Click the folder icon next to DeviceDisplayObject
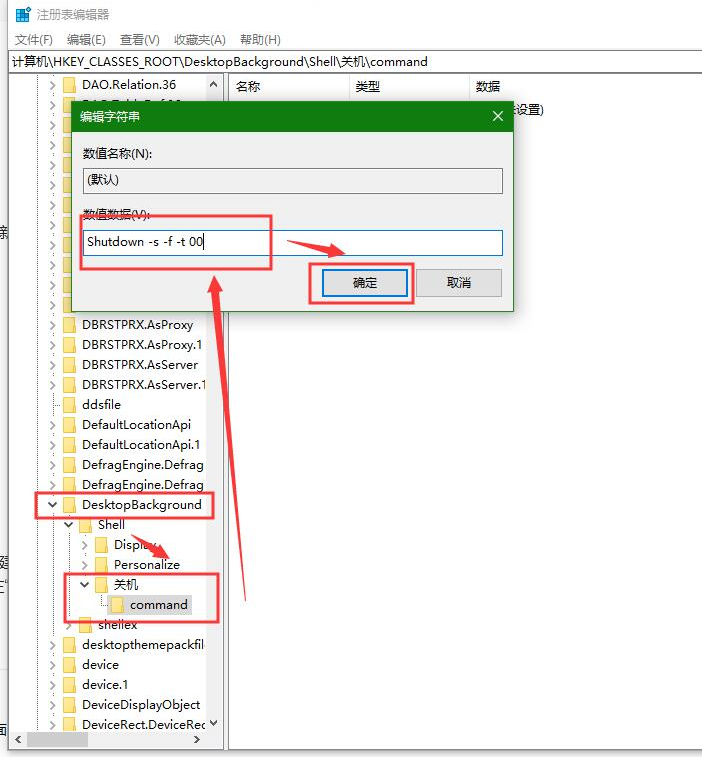 tap(69, 705)
